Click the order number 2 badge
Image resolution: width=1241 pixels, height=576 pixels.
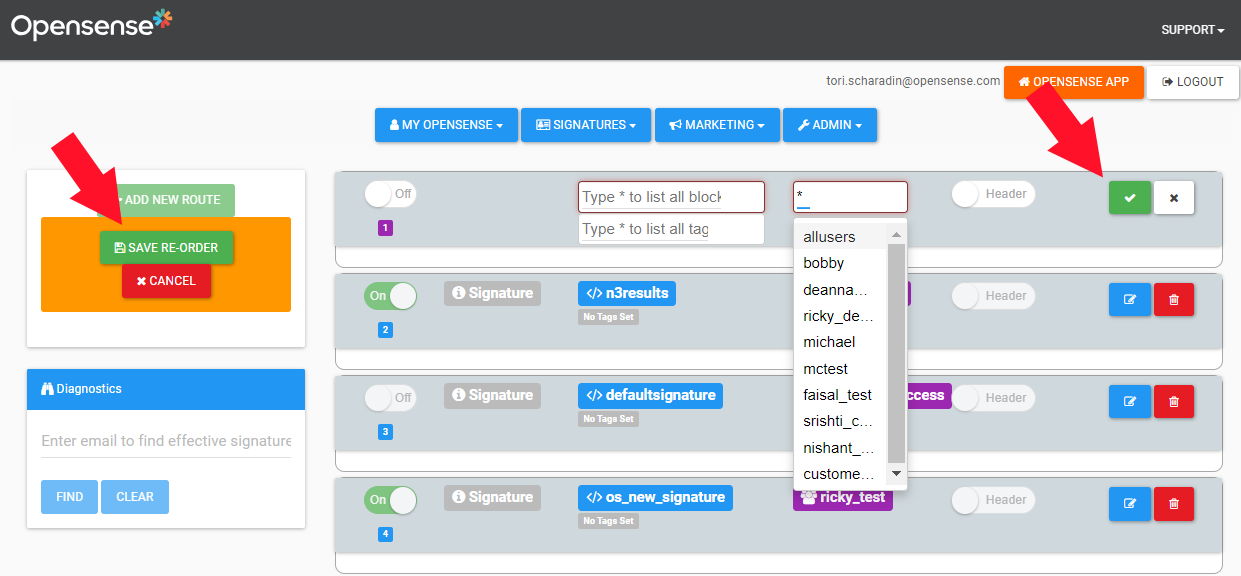(386, 330)
